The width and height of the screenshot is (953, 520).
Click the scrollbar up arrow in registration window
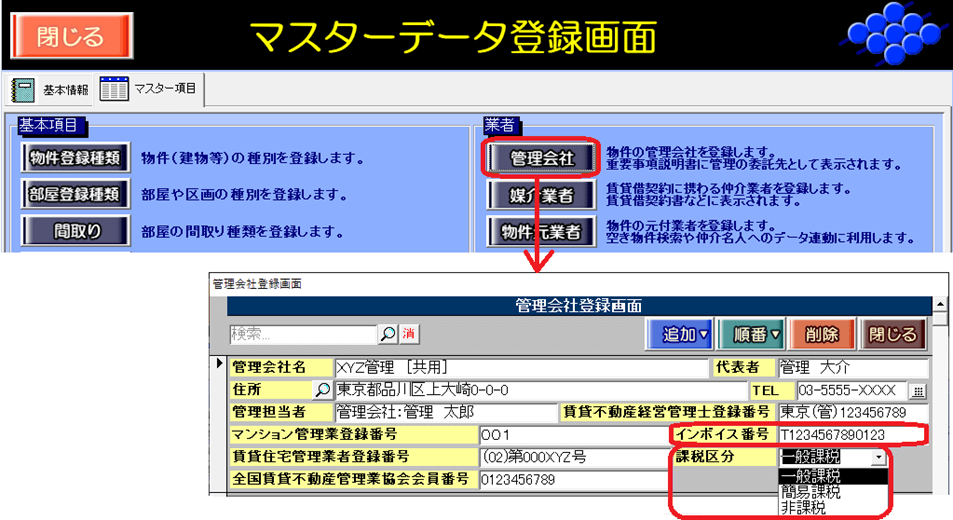939,305
